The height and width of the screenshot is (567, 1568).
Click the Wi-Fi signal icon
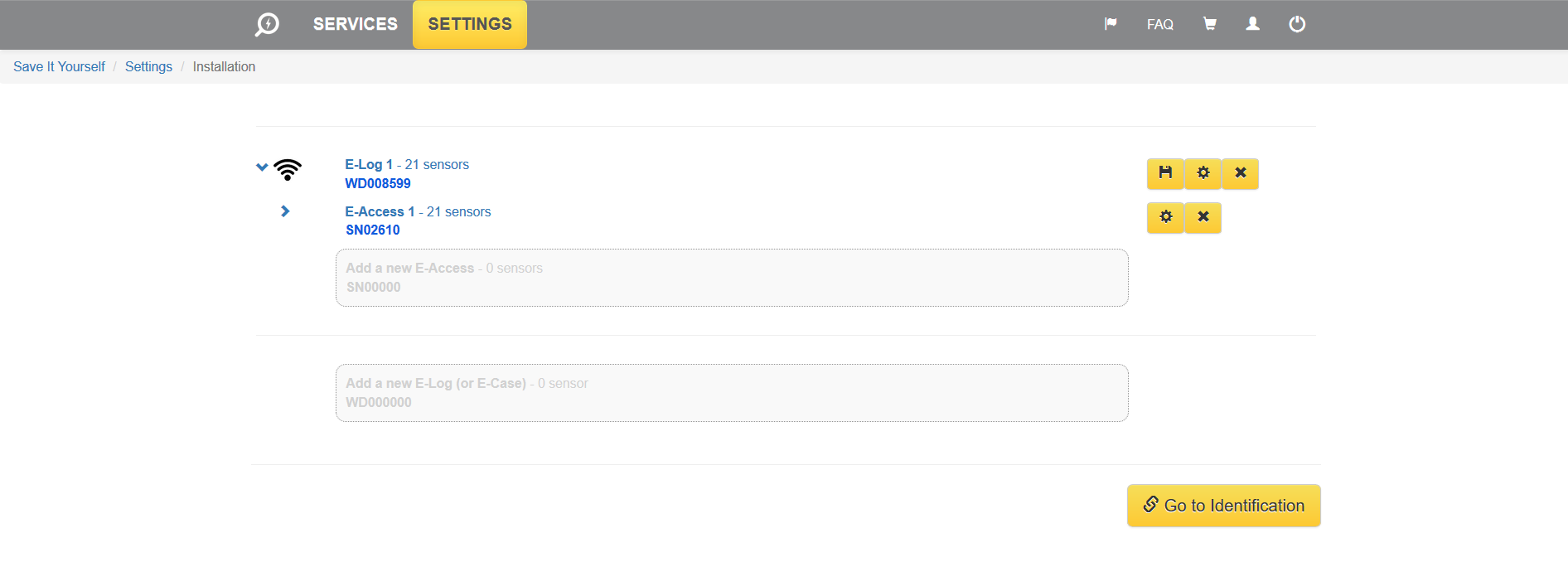click(288, 169)
